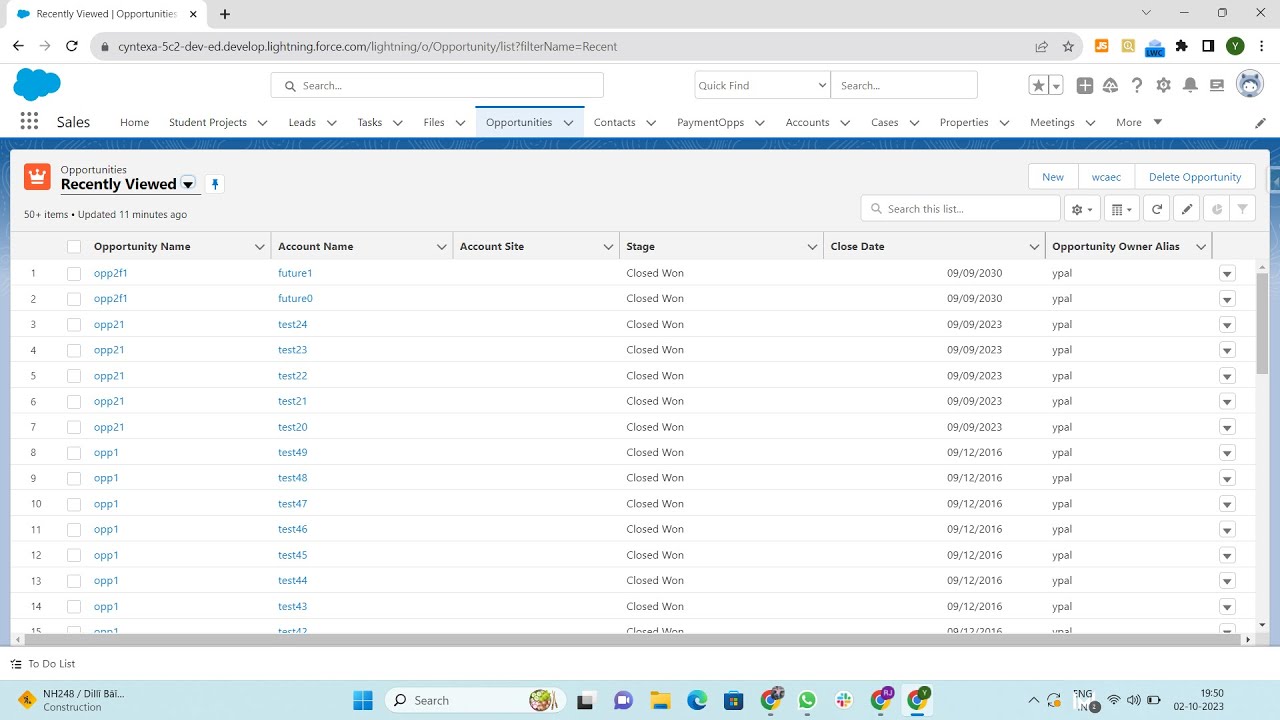Open Close Date column actions menu

click(x=1034, y=247)
